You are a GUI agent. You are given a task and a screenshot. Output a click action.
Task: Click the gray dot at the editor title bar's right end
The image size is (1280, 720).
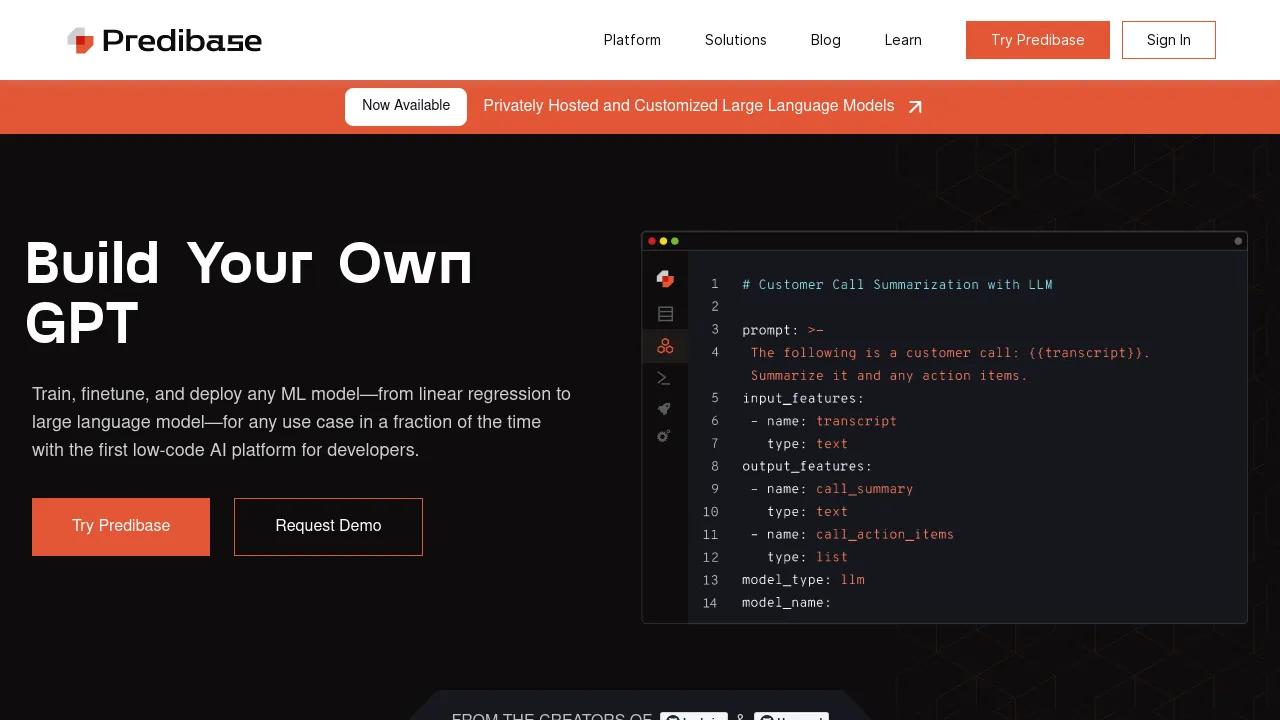[x=1238, y=241]
